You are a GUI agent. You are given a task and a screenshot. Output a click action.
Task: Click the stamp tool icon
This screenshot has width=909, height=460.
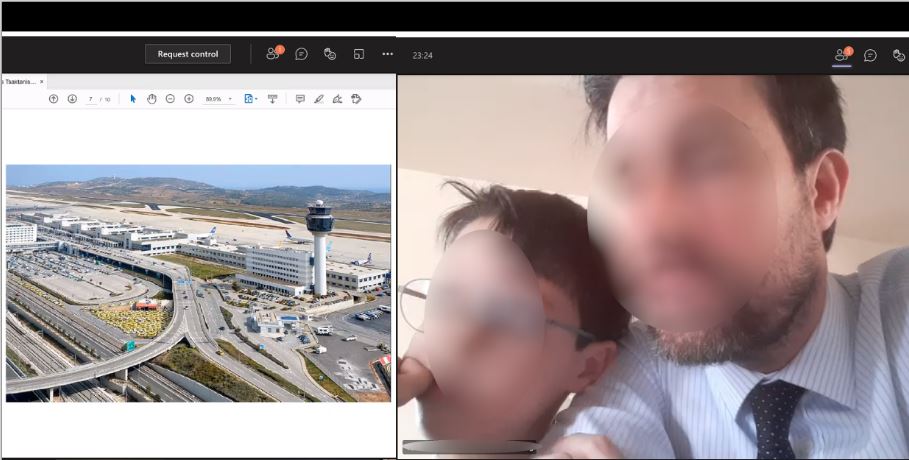(x=356, y=99)
